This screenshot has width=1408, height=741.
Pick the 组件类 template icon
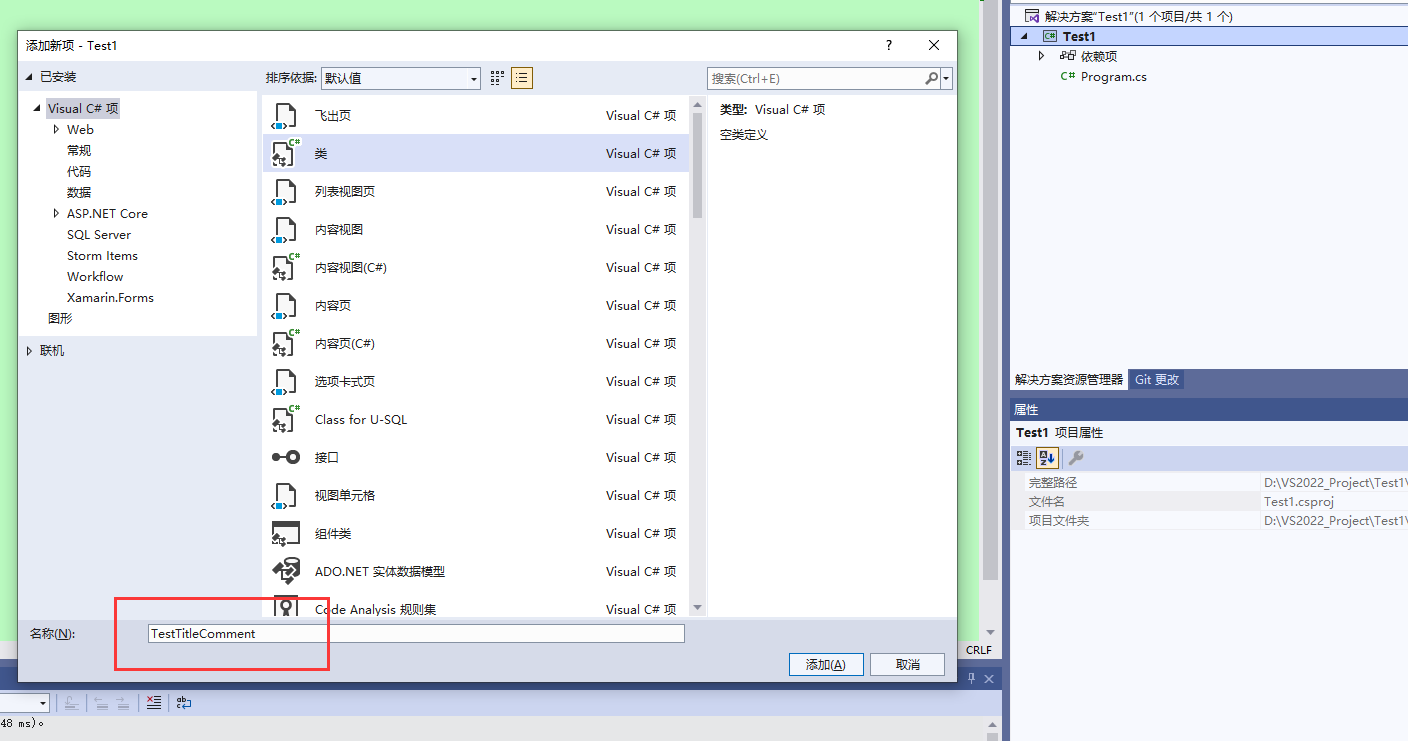(x=285, y=534)
